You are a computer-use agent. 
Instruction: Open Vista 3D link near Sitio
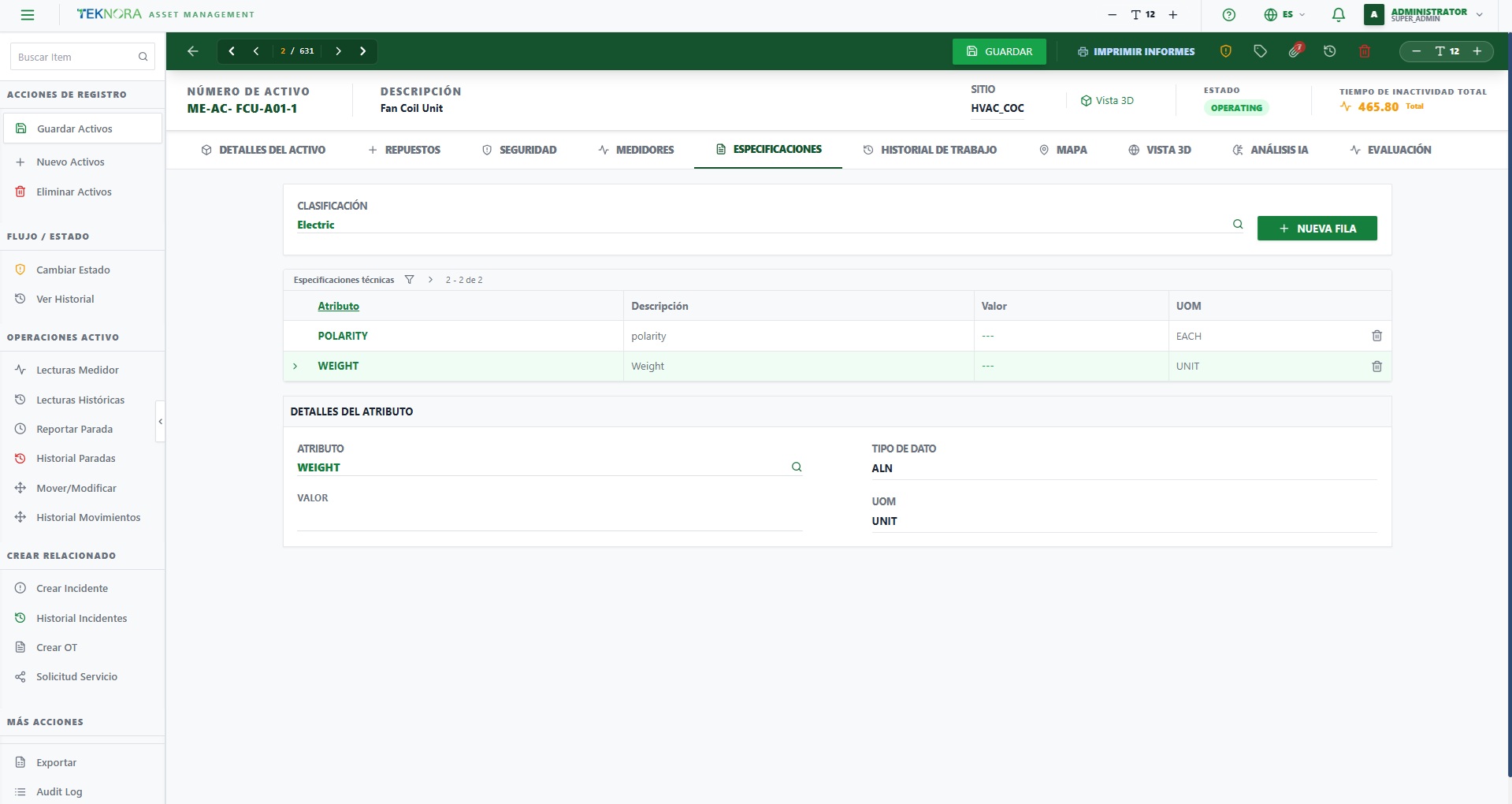tap(1106, 100)
